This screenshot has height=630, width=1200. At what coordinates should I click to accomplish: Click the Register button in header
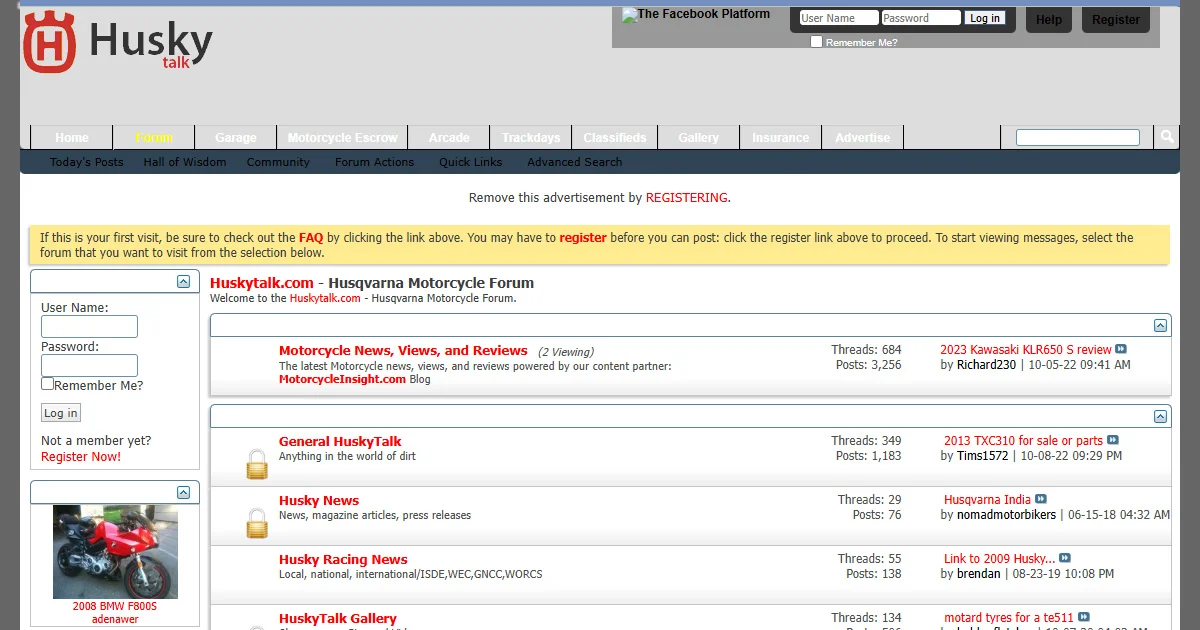(1116, 19)
